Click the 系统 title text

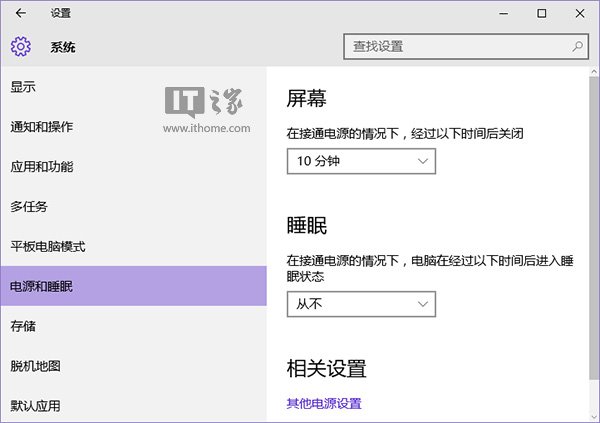point(63,47)
